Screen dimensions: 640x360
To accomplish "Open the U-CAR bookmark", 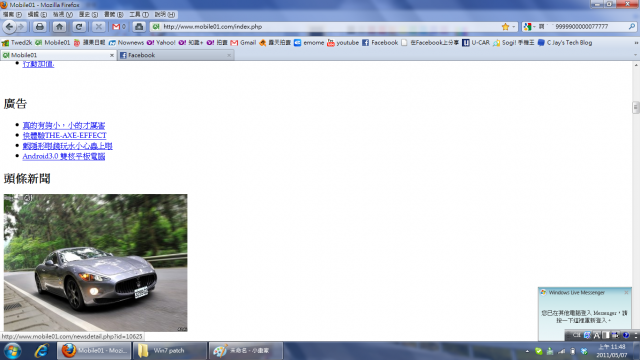I will point(476,42).
